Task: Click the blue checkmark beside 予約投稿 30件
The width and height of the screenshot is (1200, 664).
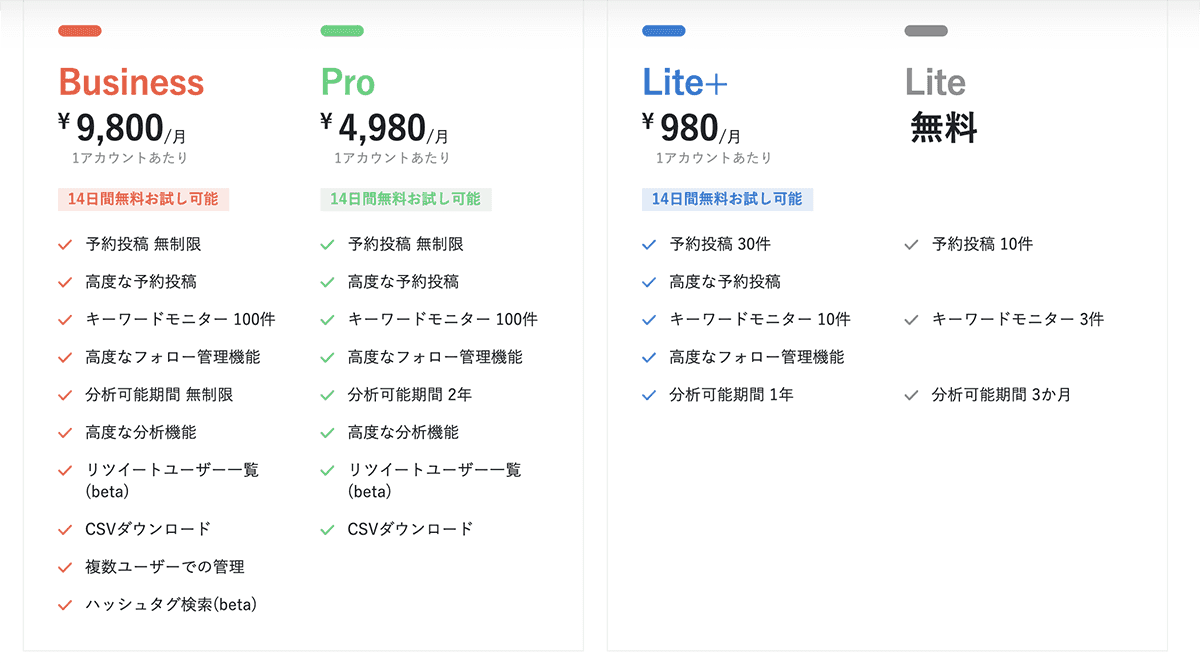Action: tap(649, 244)
